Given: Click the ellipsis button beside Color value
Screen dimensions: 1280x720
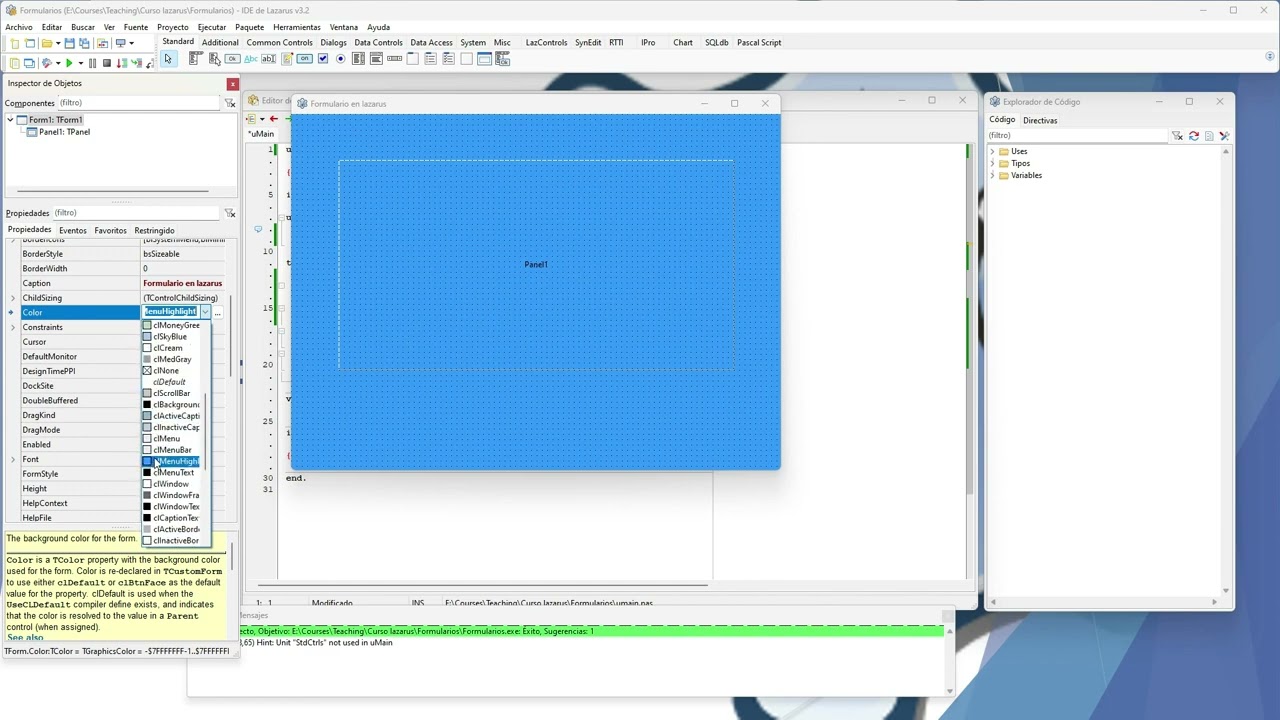Looking at the screenshot, I should 217,312.
